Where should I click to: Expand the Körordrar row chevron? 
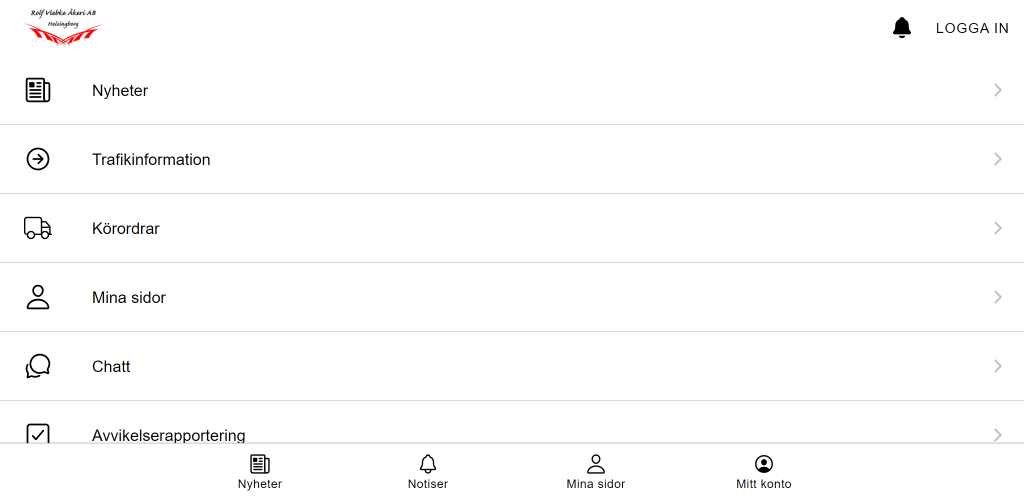point(997,228)
